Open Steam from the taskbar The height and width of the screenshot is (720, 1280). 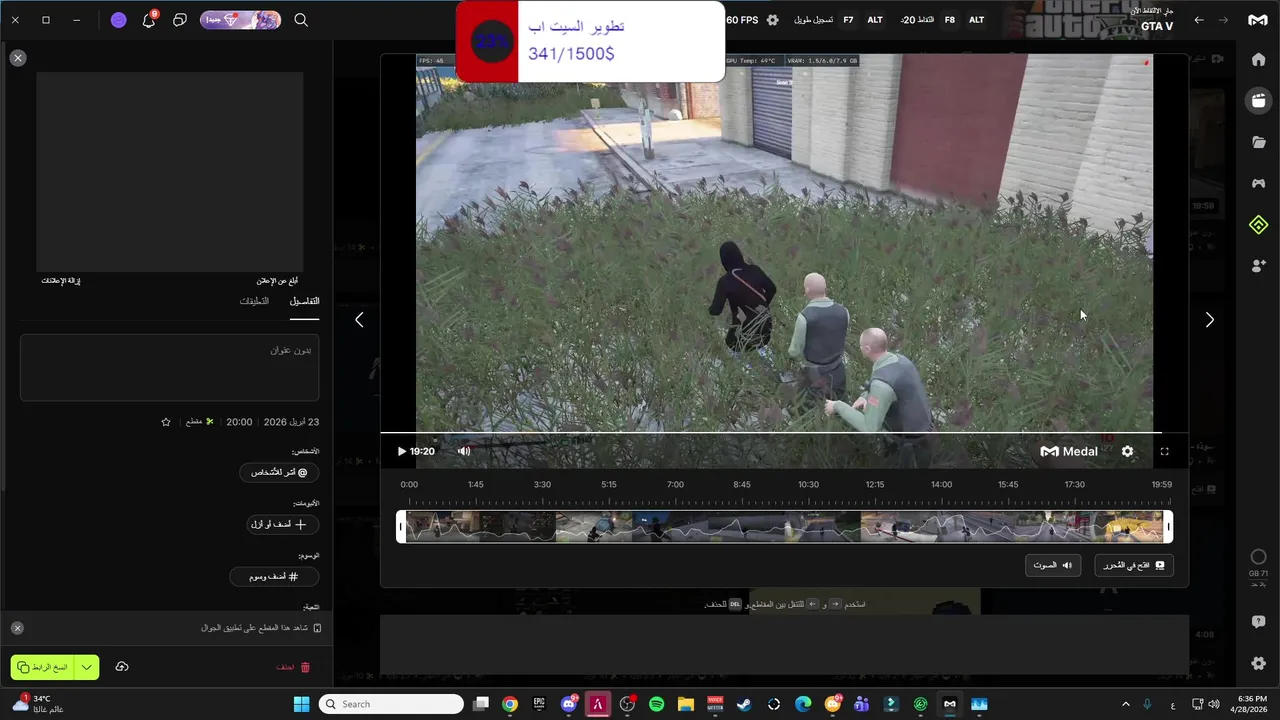[x=744, y=704]
